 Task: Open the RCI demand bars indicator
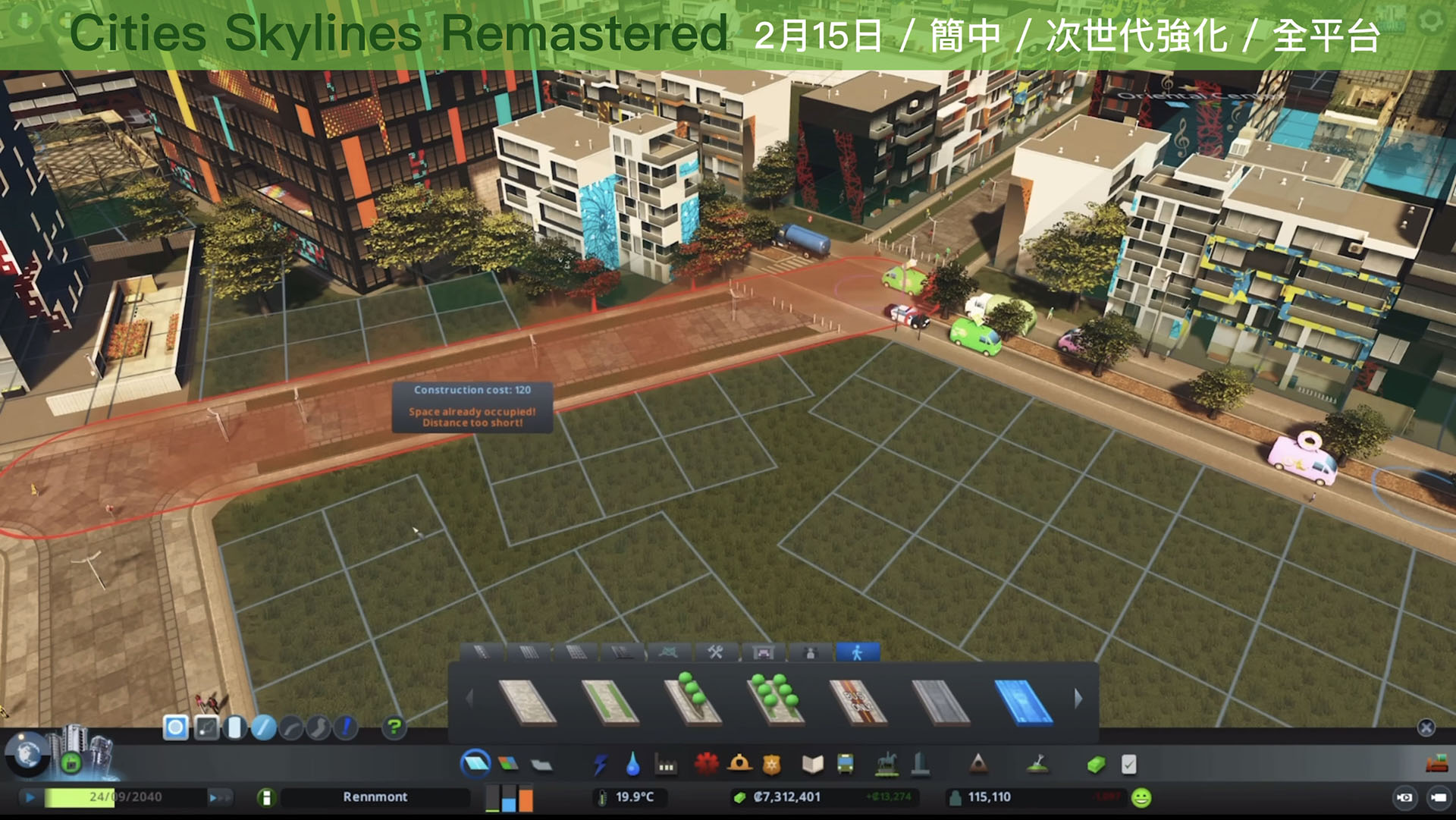pos(509,798)
